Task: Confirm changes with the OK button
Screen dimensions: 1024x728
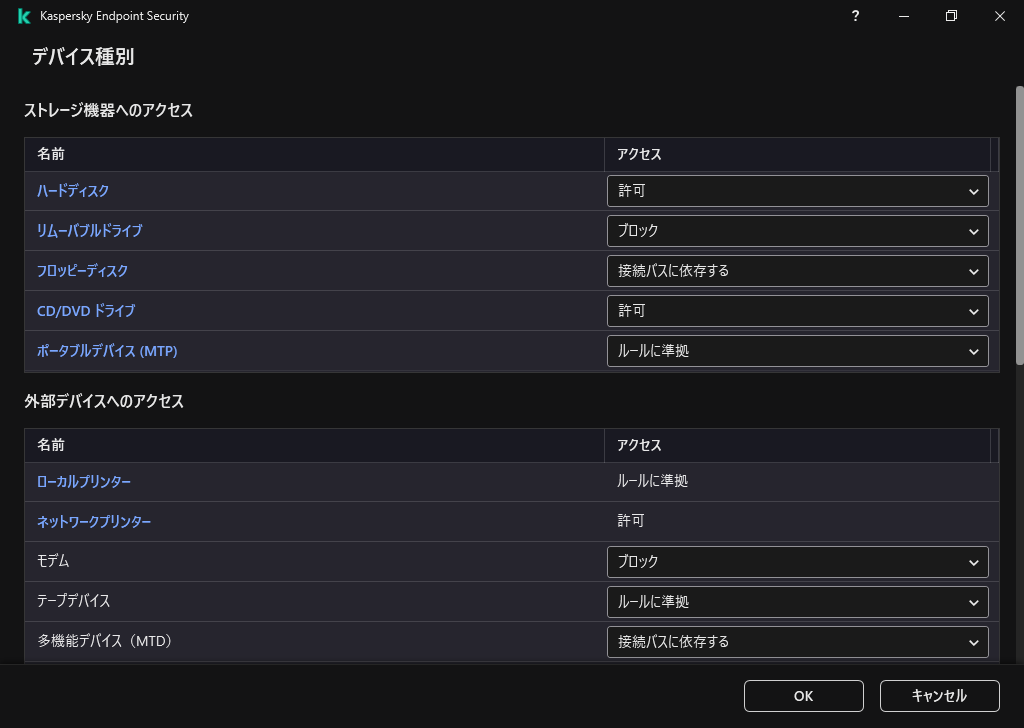Action: click(803, 696)
